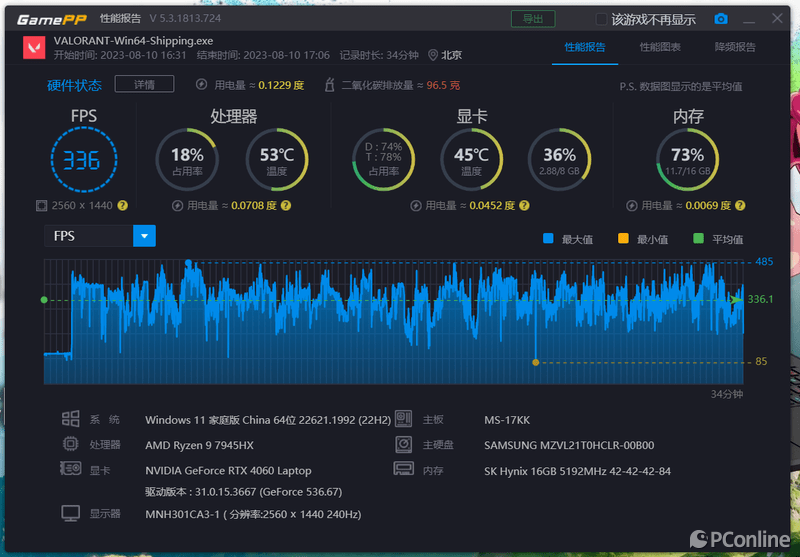Click the FPS 336 circular gauge
Screen dimensions: 800x557
coord(84,160)
